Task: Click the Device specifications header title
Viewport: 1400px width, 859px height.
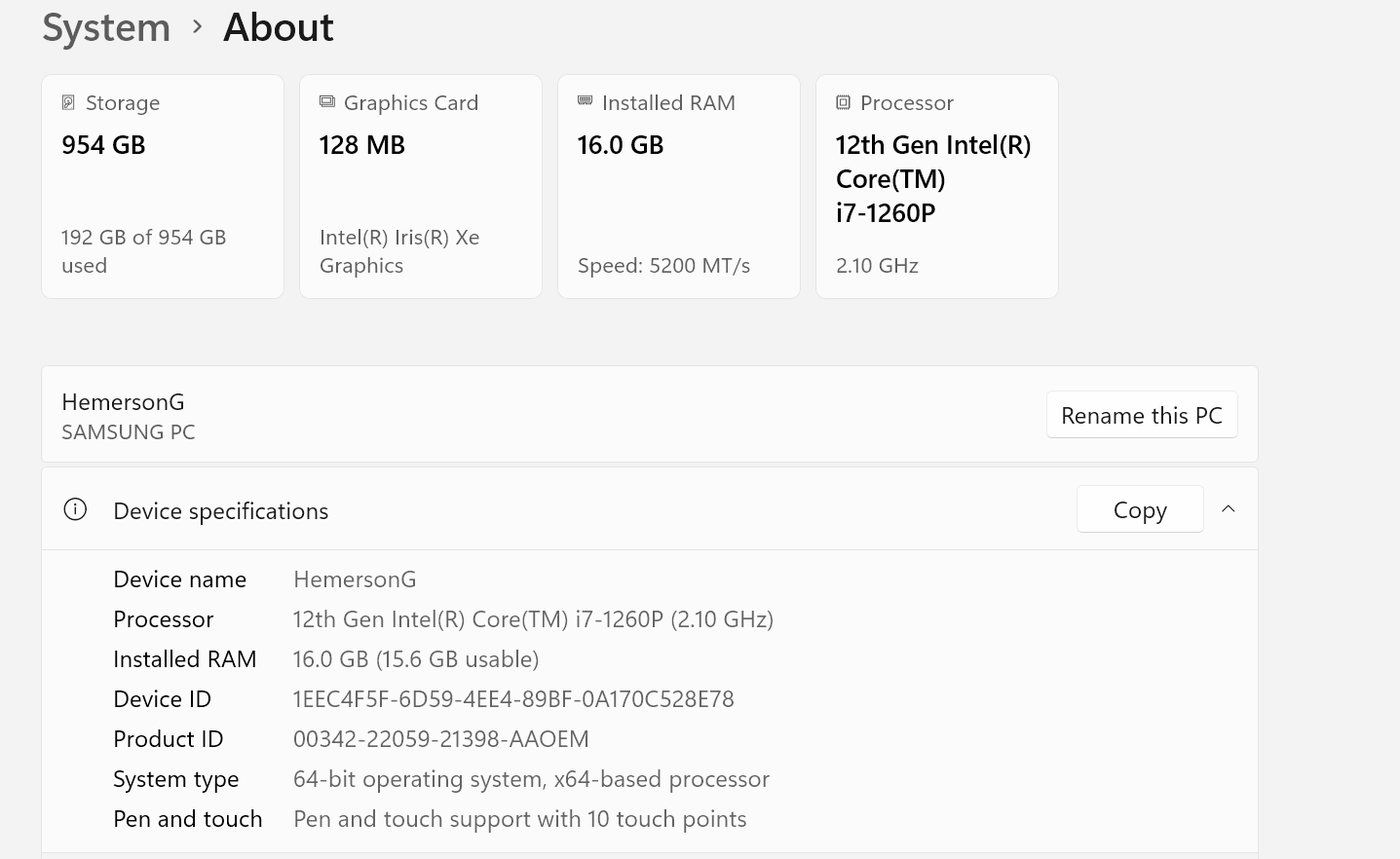Action: [x=221, y=511]
